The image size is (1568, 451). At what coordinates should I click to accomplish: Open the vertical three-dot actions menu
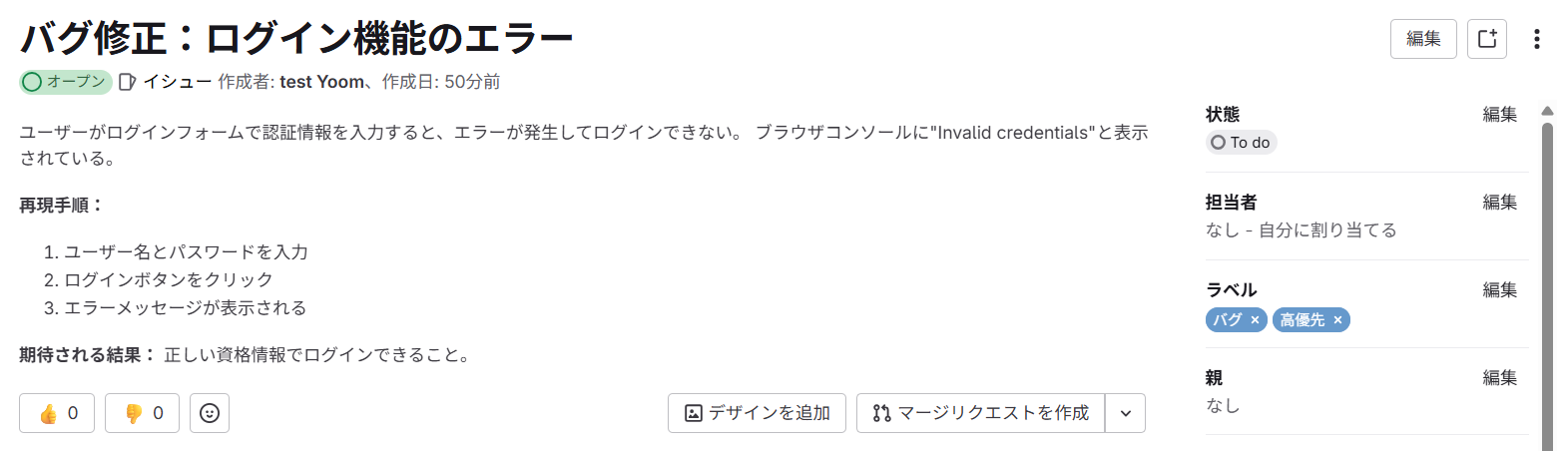tap(1536, 39)
